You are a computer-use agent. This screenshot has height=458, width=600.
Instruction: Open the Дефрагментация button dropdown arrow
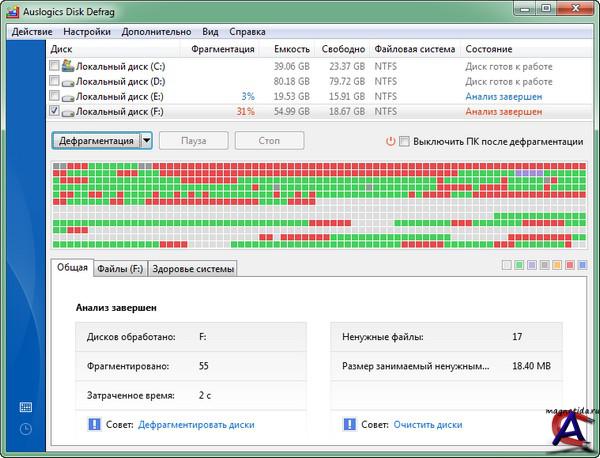146,141
